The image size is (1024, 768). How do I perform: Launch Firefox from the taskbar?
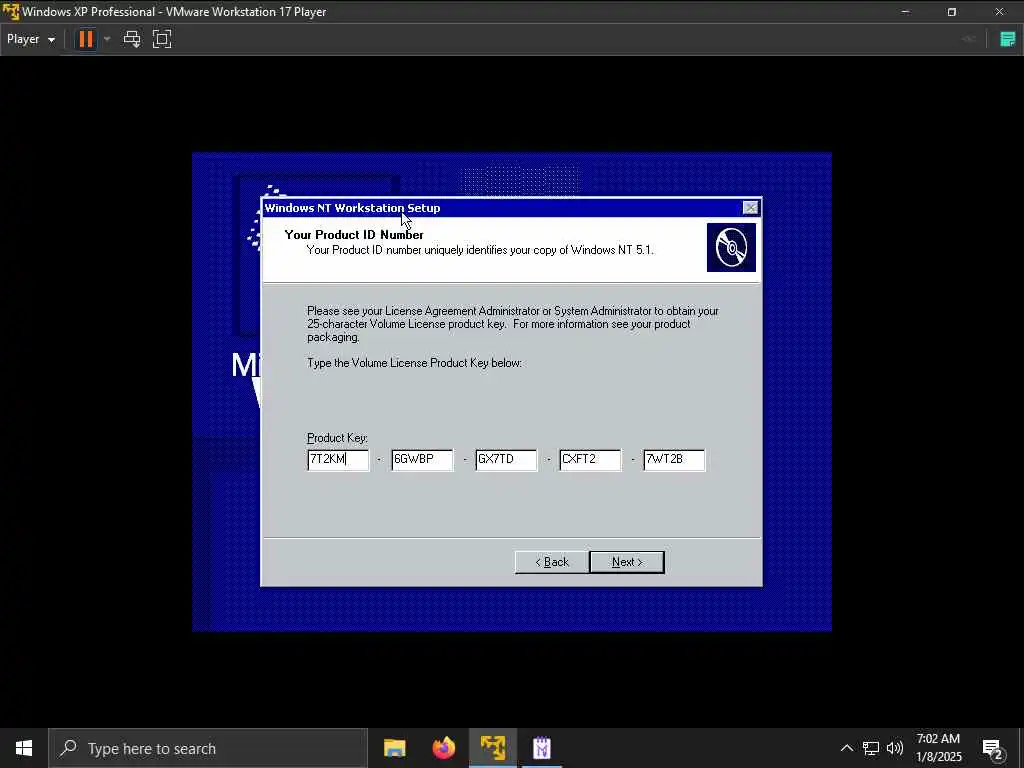pos(444,748)
